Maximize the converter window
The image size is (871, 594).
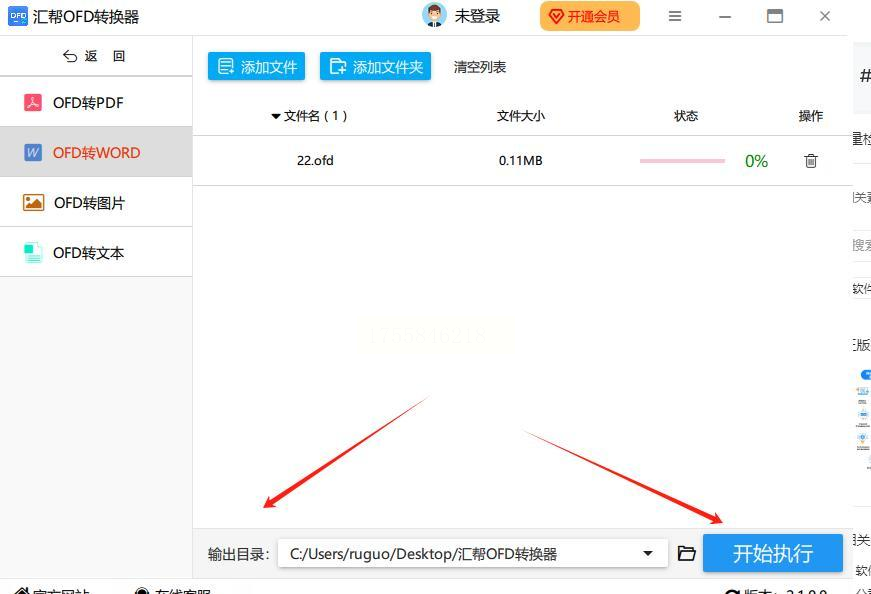774,17
